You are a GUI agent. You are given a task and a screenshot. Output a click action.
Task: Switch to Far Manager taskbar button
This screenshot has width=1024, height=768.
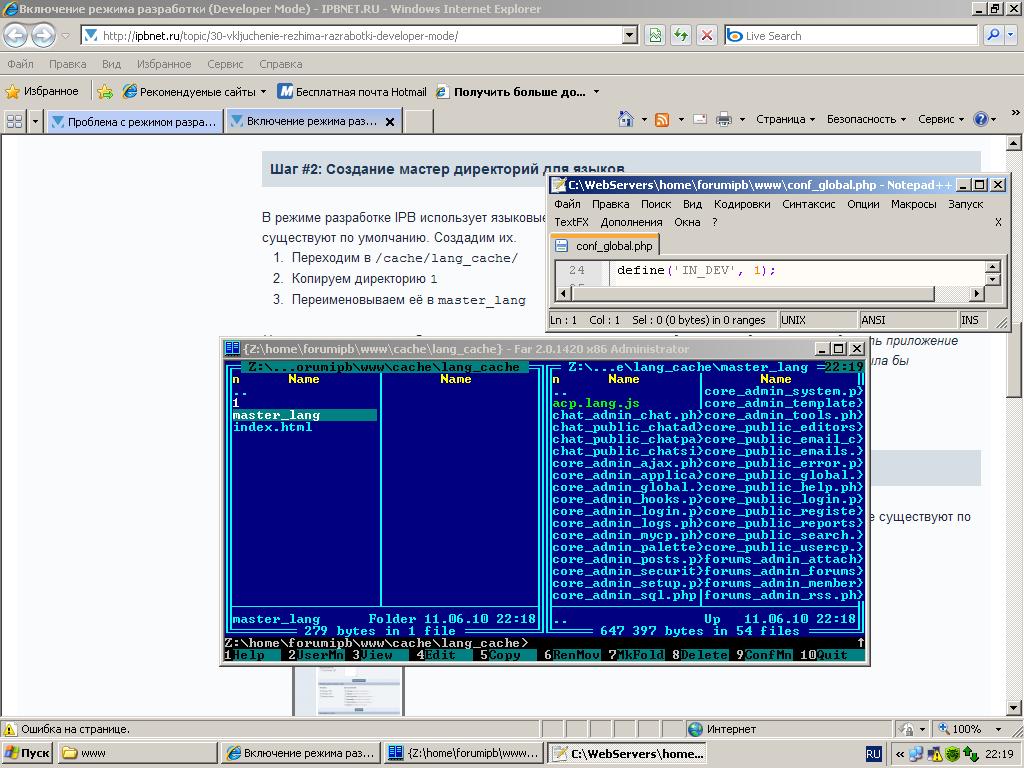[463, 753]
